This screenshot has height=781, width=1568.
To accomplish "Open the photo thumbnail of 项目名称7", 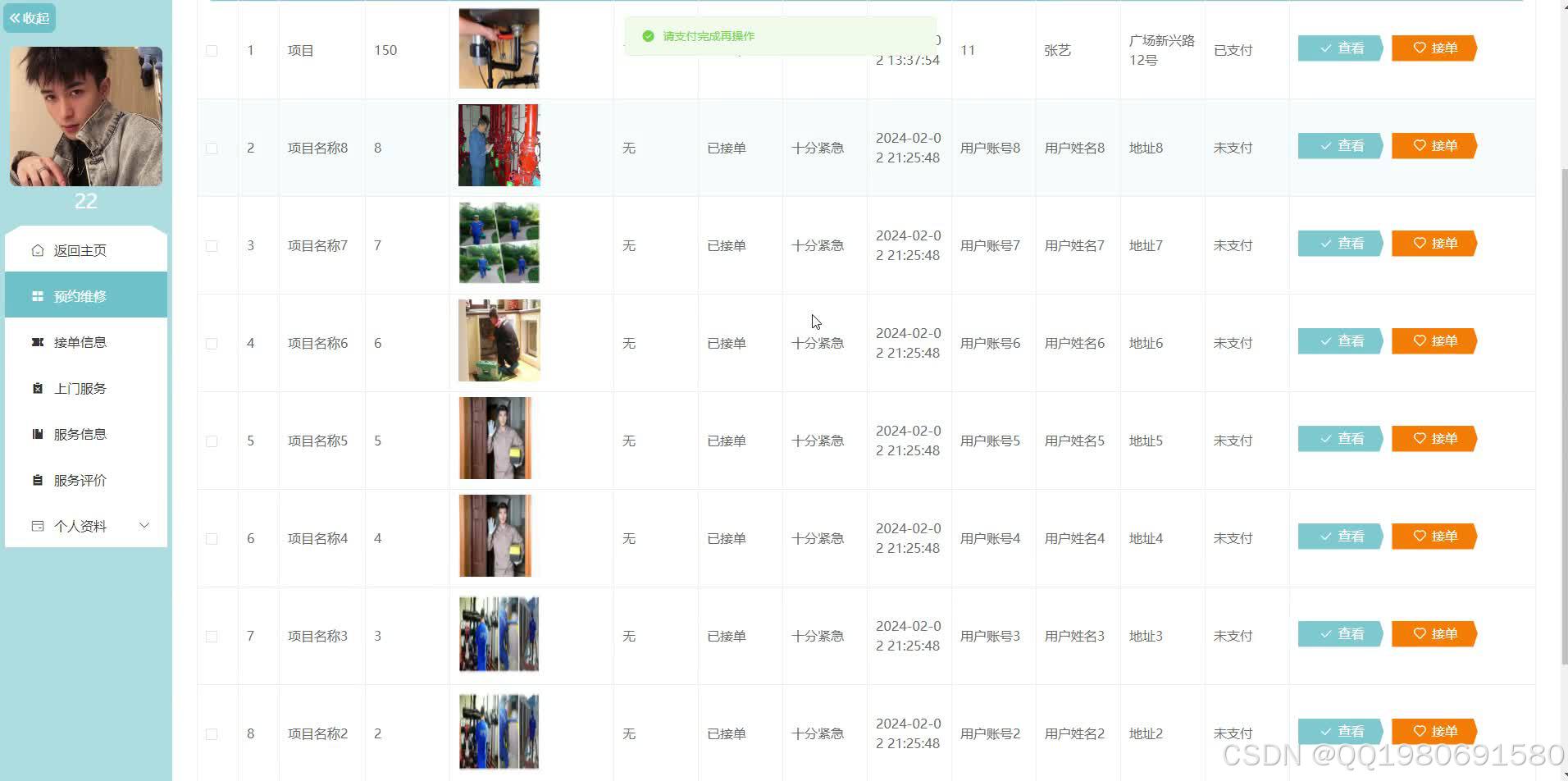I will click(x=499, y=243).
